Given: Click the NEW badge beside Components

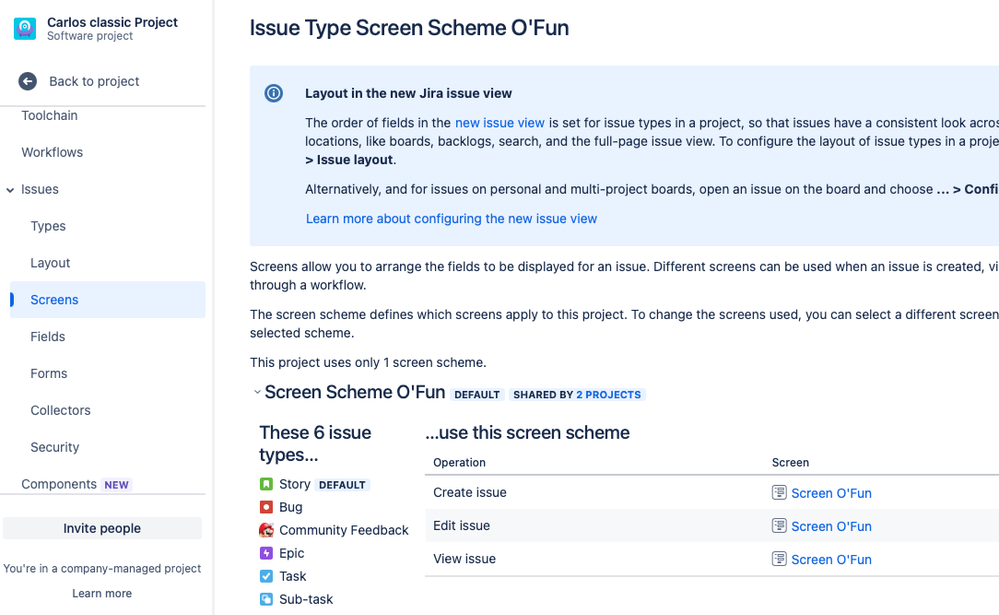Looking at the screenshot, I should click(x=117, y=485).
